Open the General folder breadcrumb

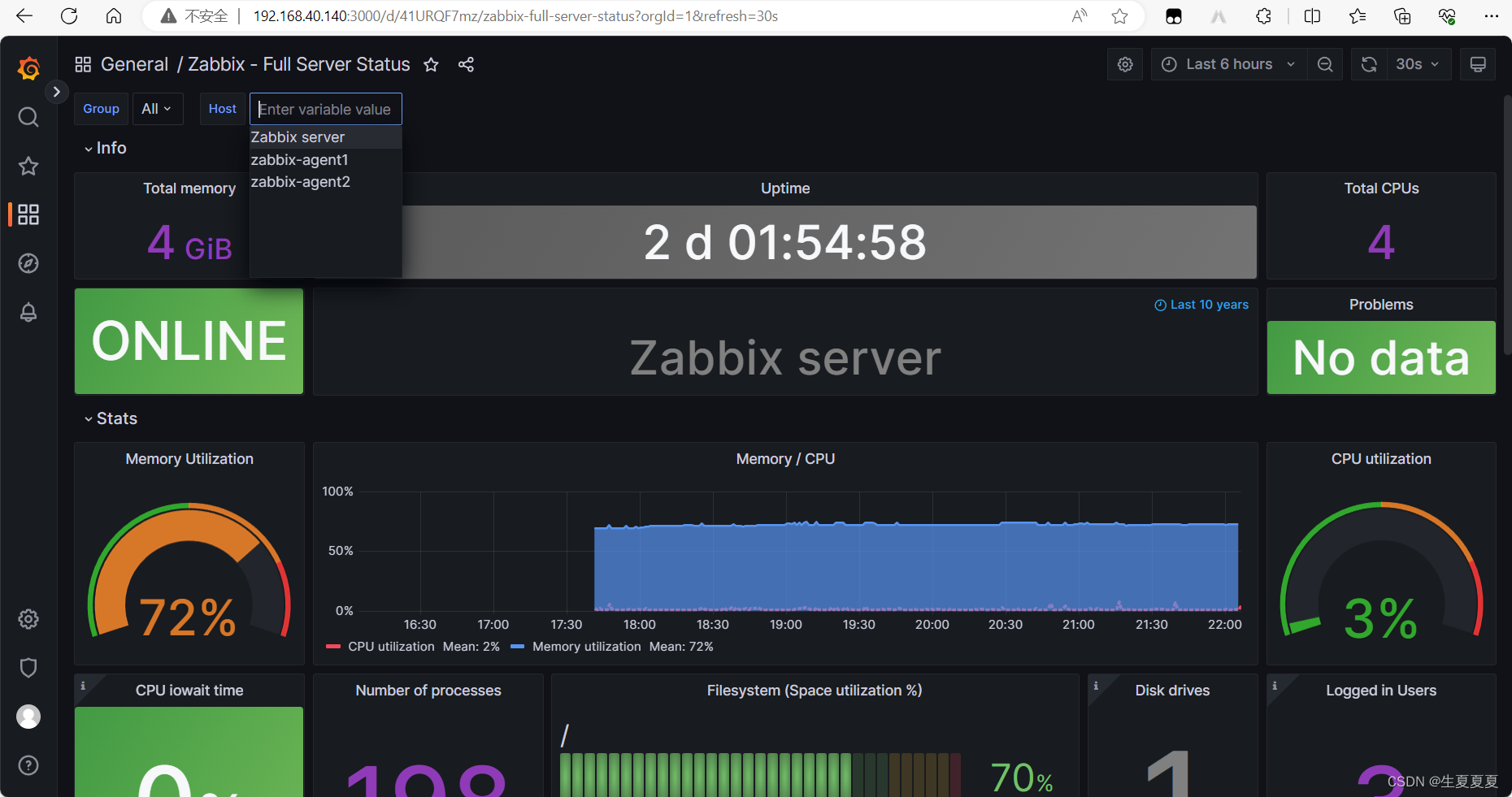coord(134,64)
